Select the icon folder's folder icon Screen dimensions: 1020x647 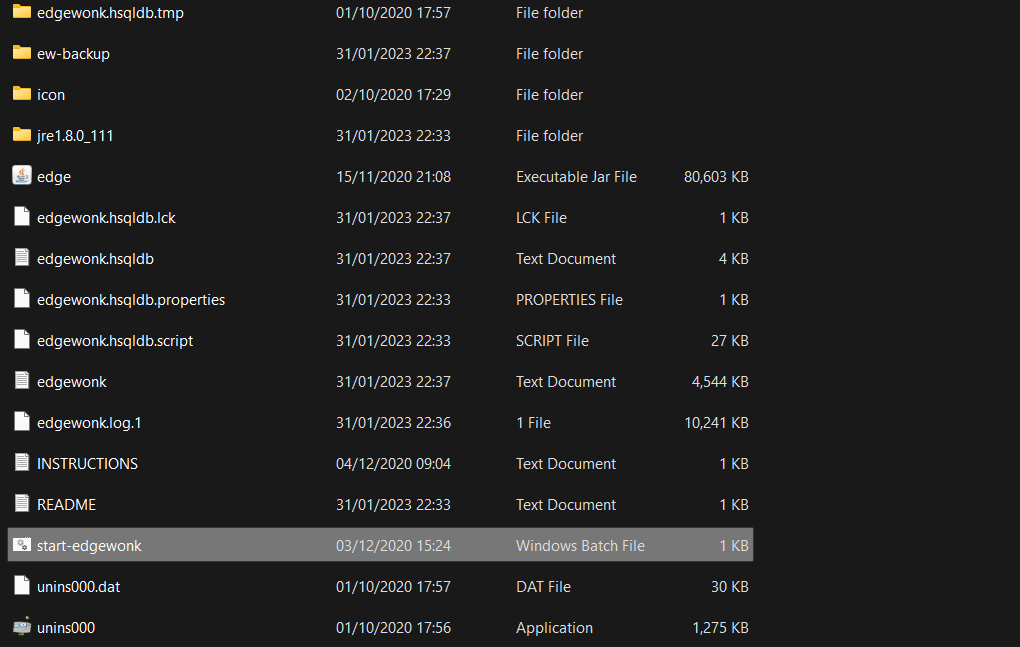(22, 94)
